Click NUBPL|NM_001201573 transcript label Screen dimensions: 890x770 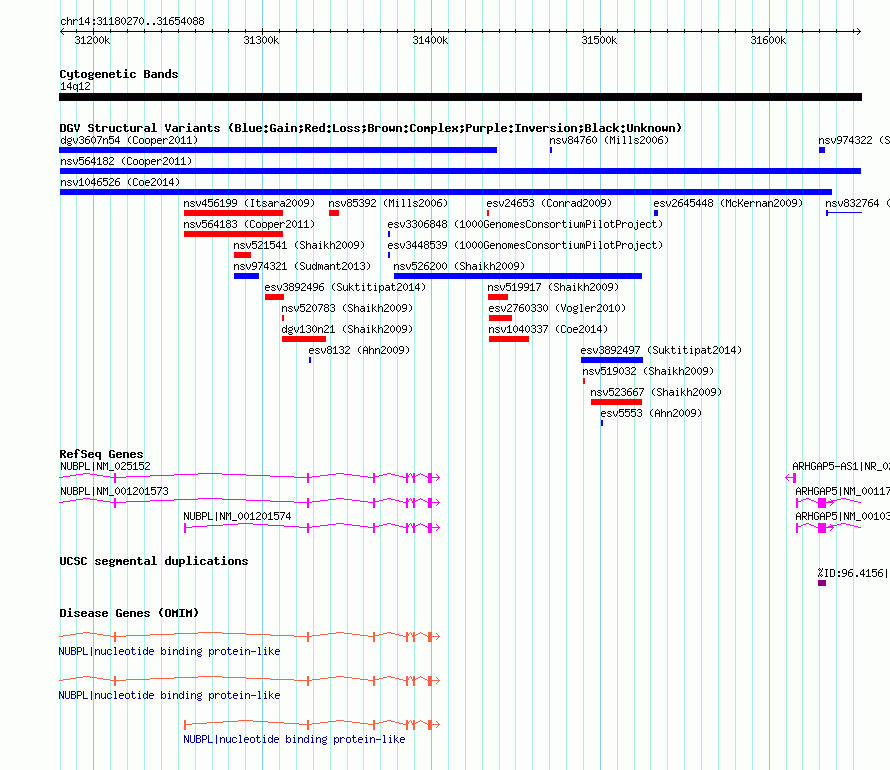pyautogui.click(x=114, y=491)
